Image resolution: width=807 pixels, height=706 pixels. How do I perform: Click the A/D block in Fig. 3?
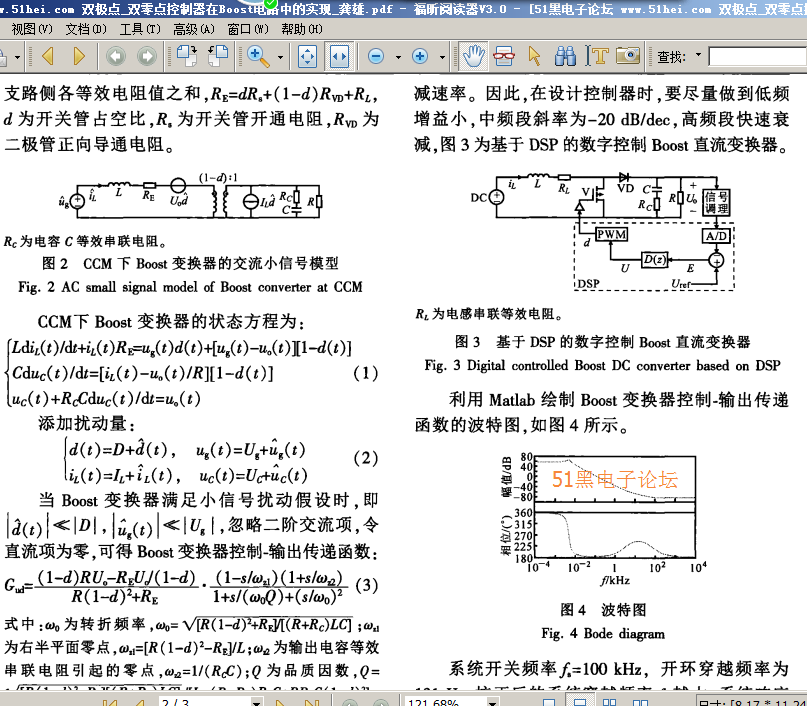(716, 236)
